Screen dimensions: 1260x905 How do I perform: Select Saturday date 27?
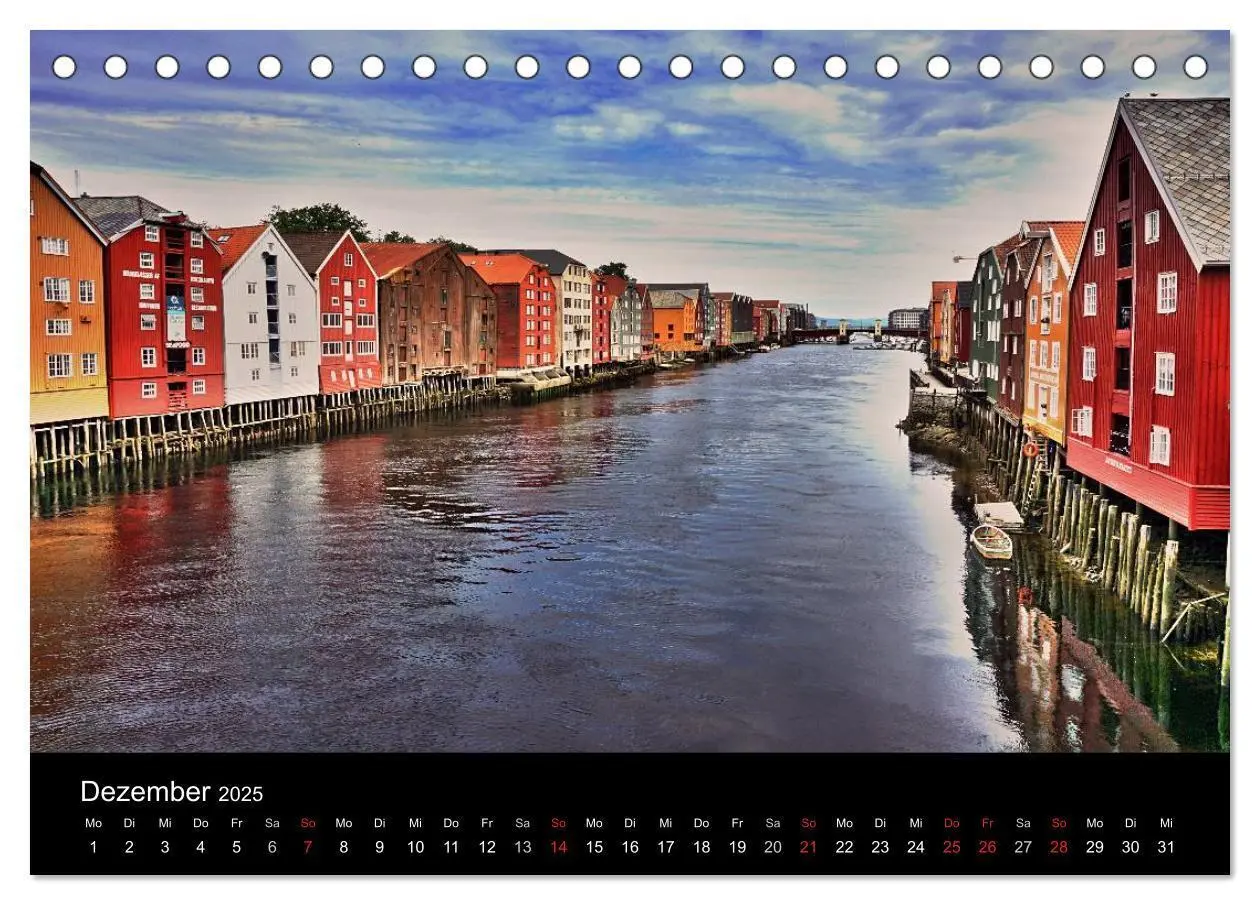(1023, 847)
